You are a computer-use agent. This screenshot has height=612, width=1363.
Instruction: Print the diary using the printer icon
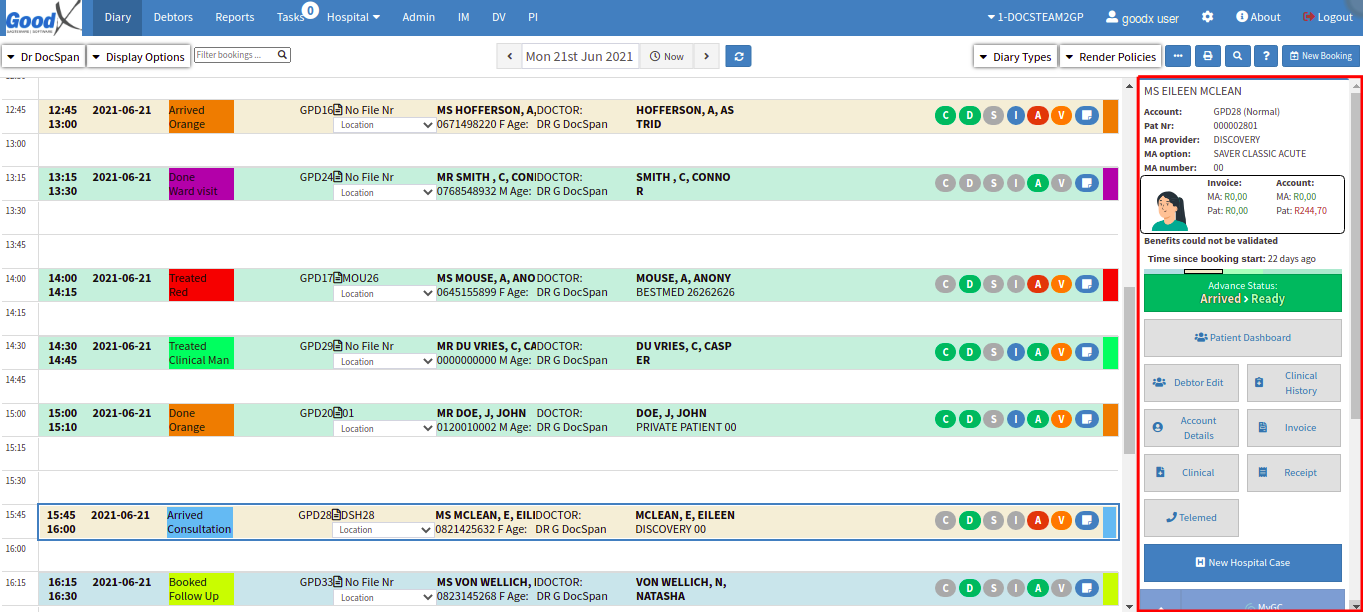[1207, 57]
